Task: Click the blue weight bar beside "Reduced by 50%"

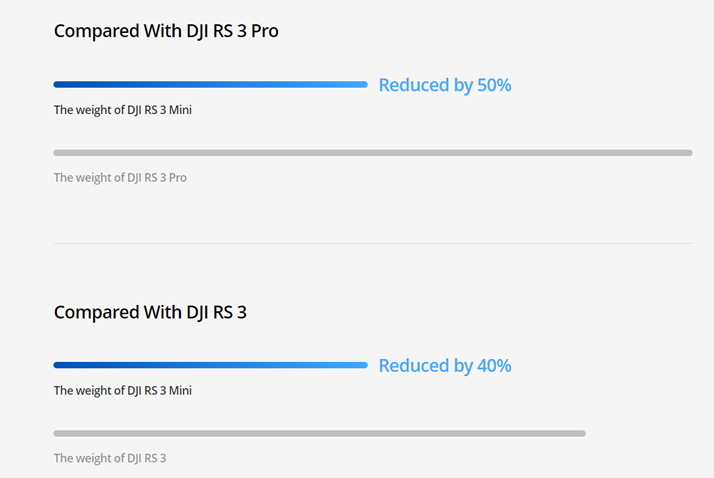Action: pos(210,84)
